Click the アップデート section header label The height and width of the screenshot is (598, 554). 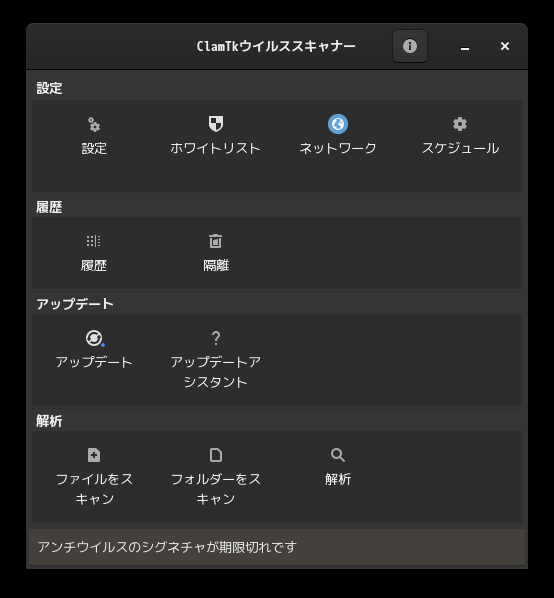[x=75, y=304]
